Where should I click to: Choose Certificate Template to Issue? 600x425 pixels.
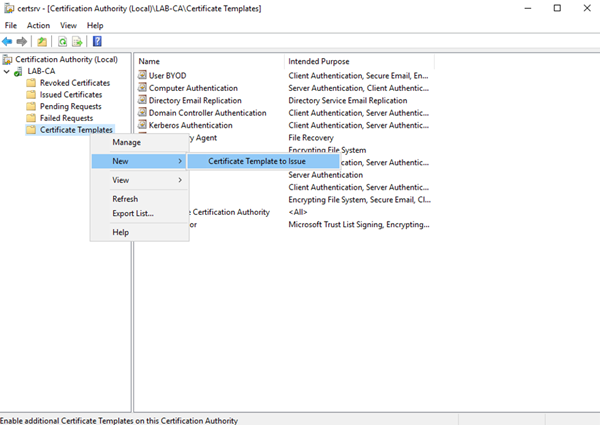(x=256, y=161)
